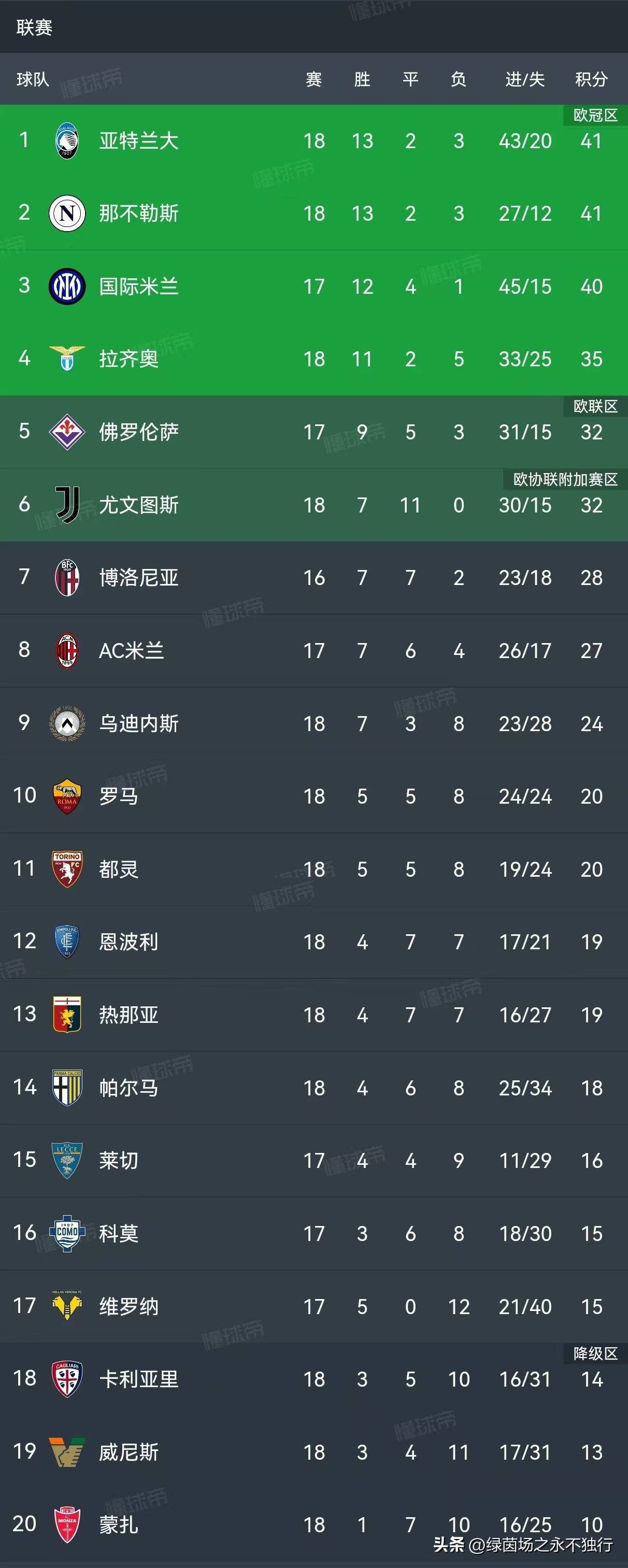Screen dimensions: 628x1568
Task: Click the 胜 wins column header
Action: [x=362, y=79]
